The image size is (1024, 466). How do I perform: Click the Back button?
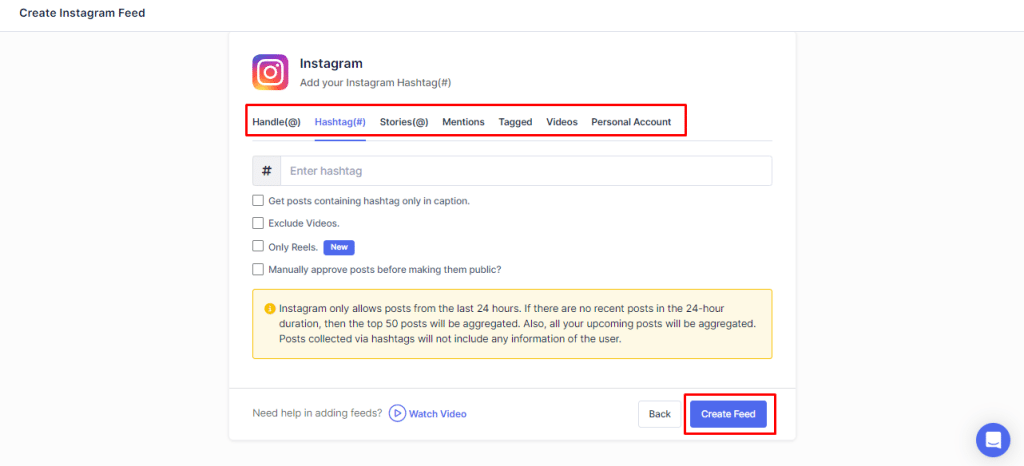click(659, 414)
